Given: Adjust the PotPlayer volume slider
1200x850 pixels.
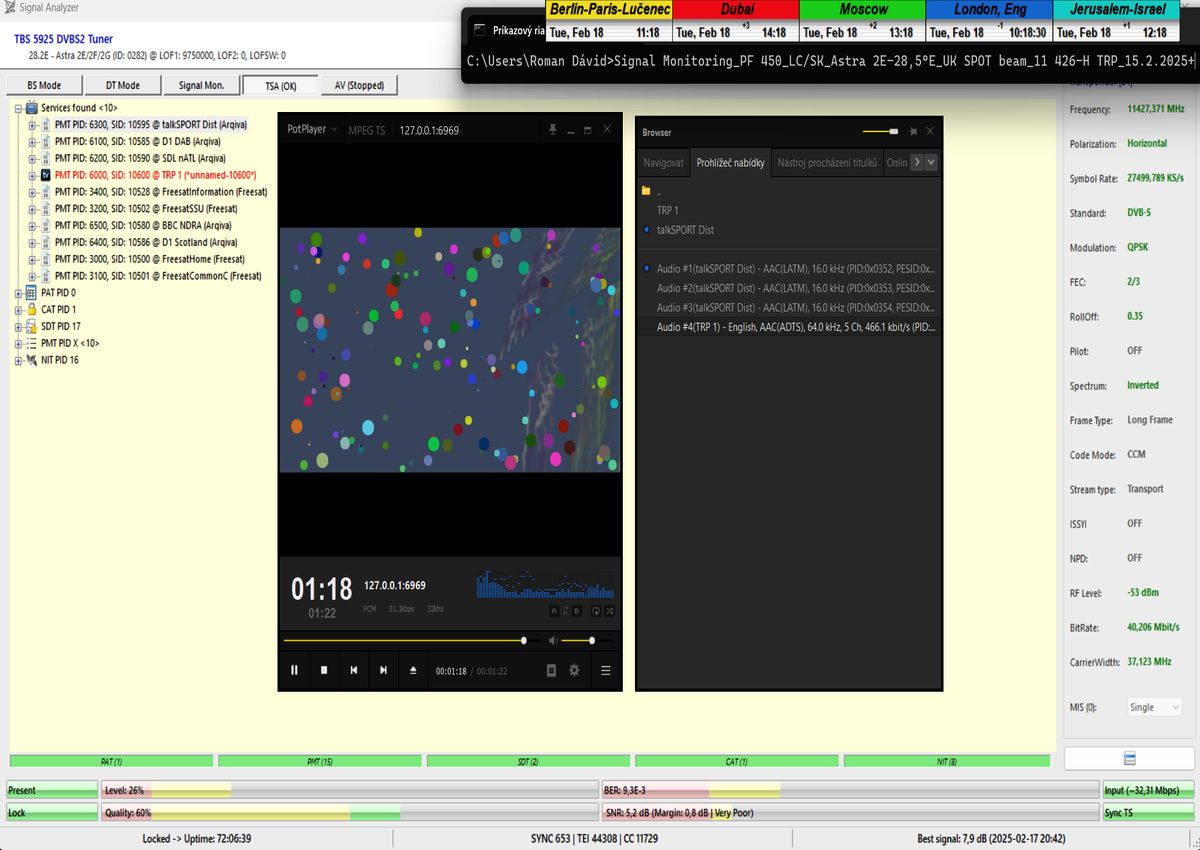Looking at the screenshot, I should 580,640.
